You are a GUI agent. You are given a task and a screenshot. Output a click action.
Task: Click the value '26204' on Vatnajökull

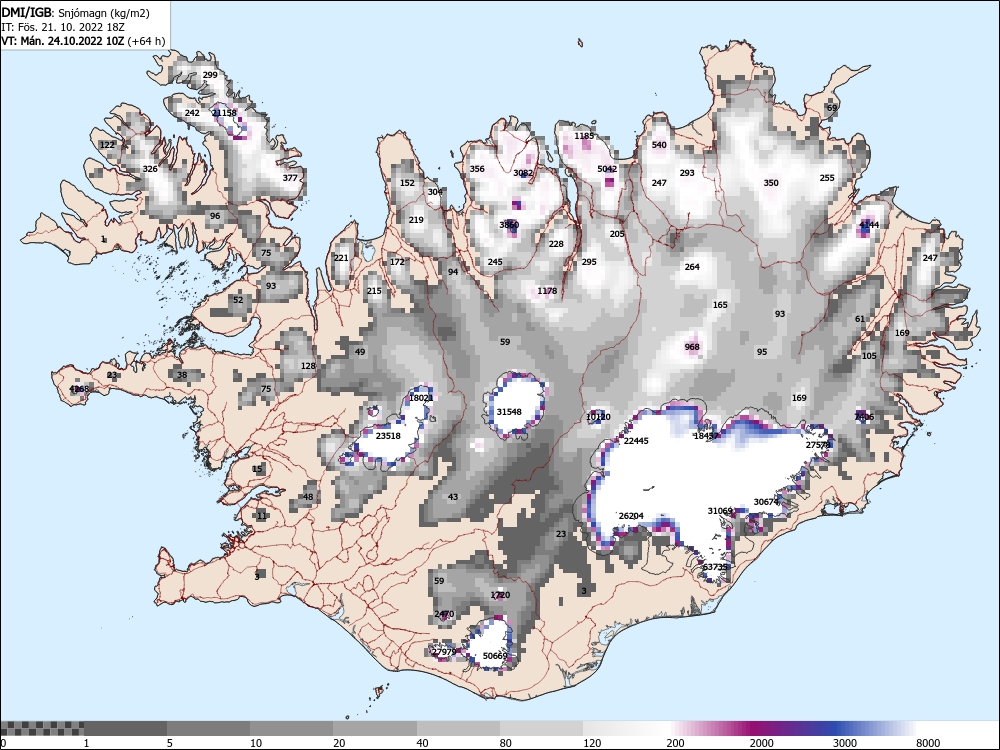[x=631, y=516]
